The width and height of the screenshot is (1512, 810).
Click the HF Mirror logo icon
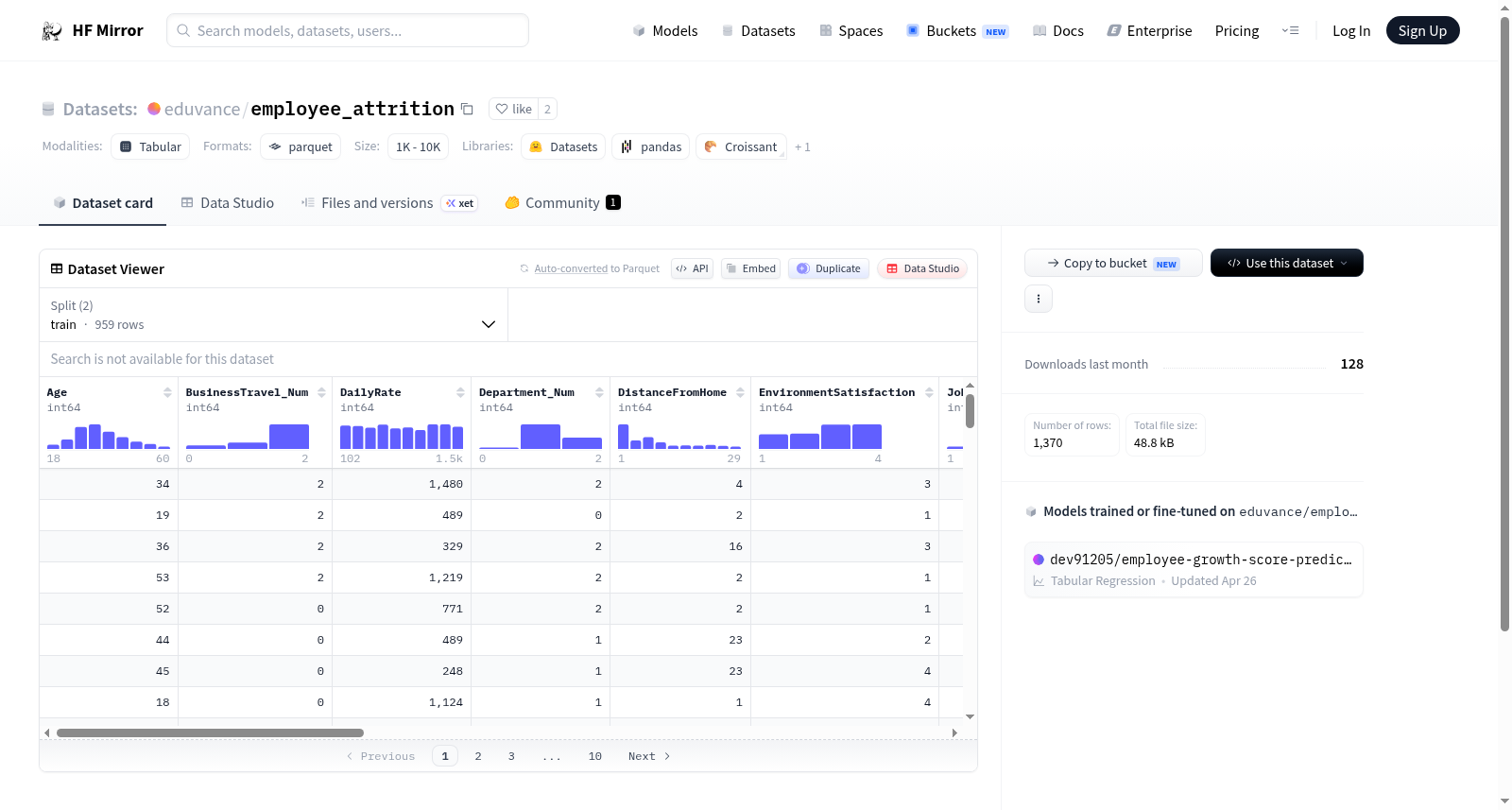coord(52,31)
